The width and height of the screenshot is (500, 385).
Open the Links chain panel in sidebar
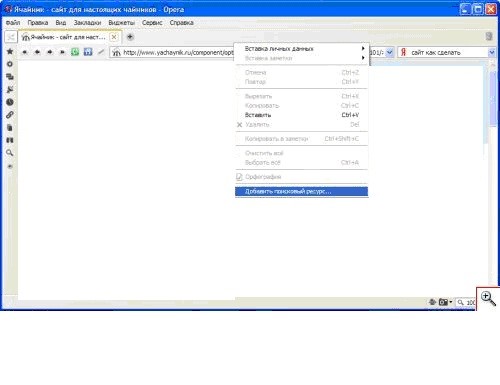pos(10,115)
